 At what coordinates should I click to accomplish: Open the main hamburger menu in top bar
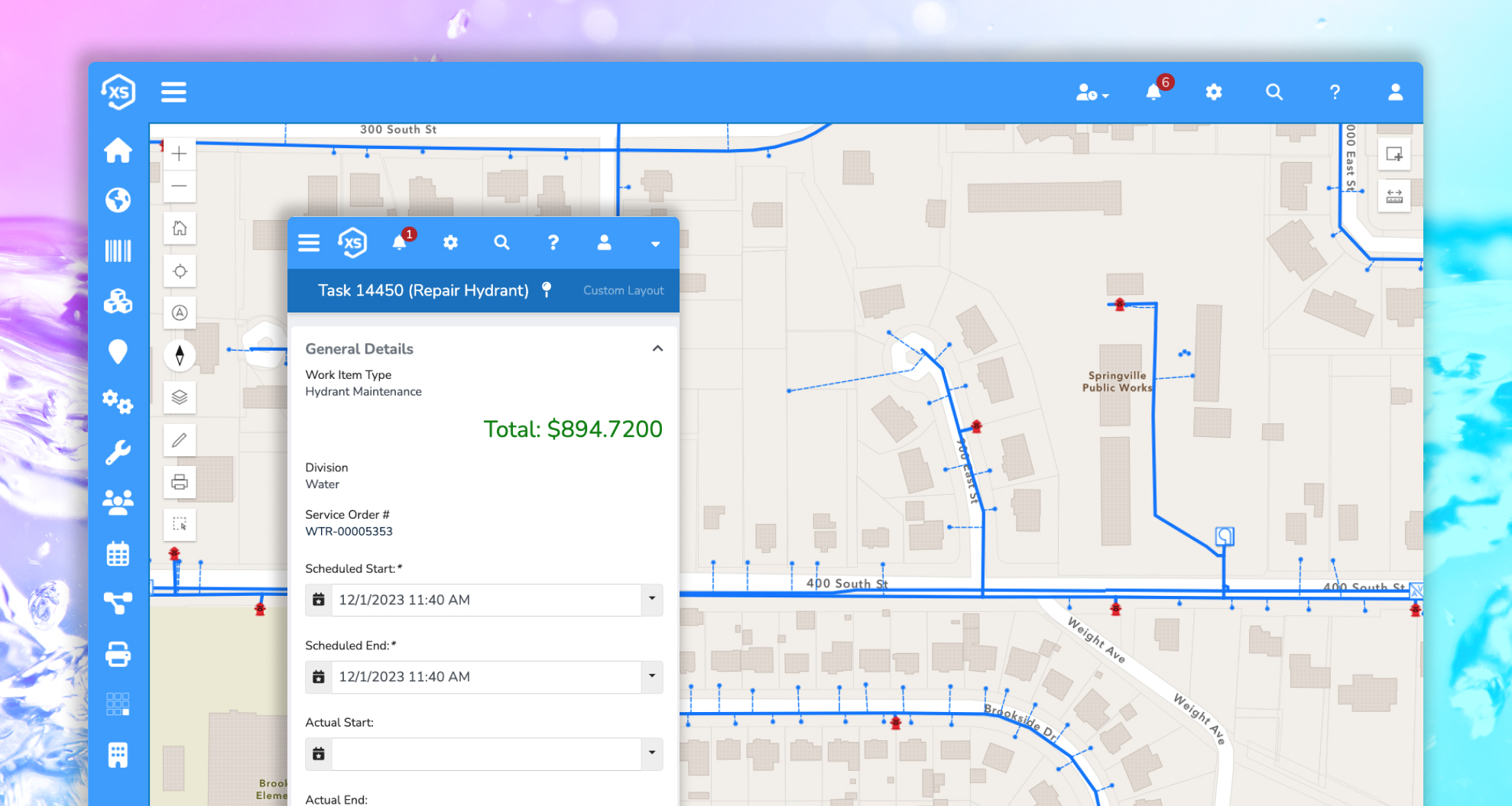(x=174, y=92)
